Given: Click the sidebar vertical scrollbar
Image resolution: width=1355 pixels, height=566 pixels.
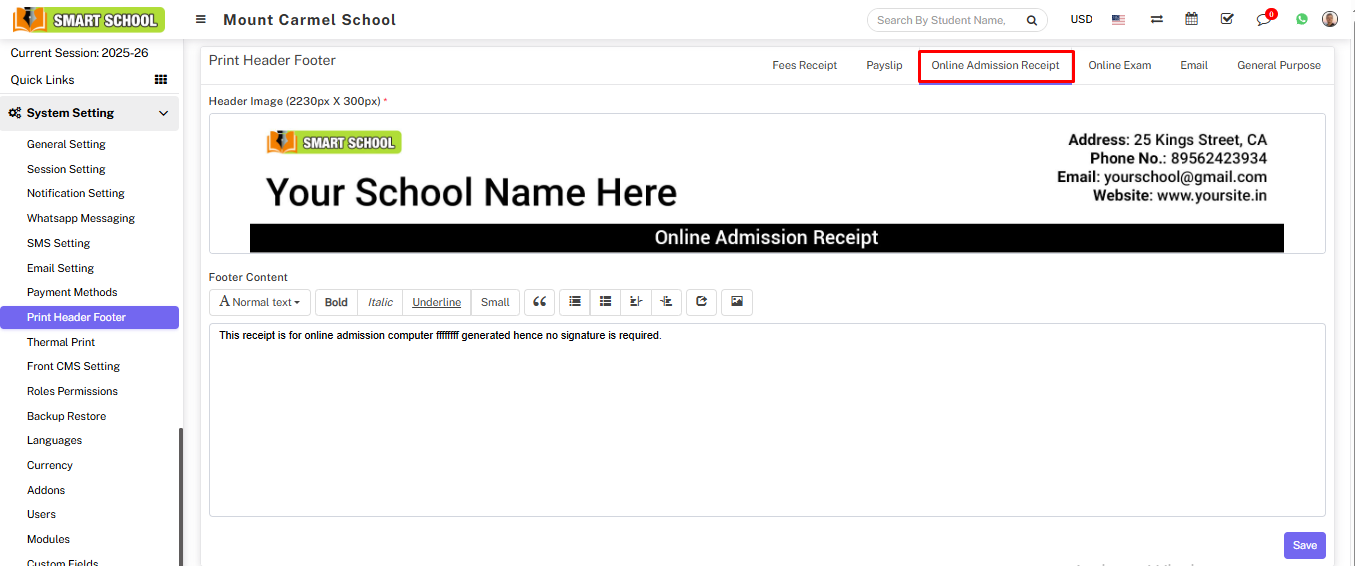Looking at the screenshot, I should [x=181, y=495].
